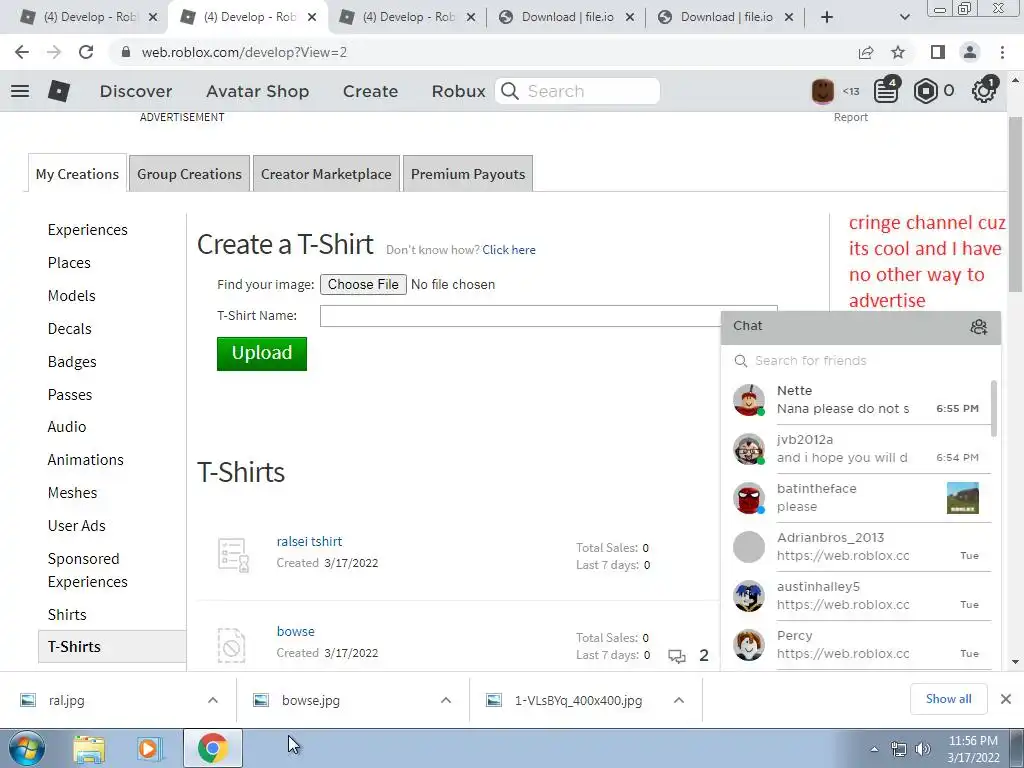Close the downloads bar
Viewport: 1024px width, 768px height.
[1006, 699]
